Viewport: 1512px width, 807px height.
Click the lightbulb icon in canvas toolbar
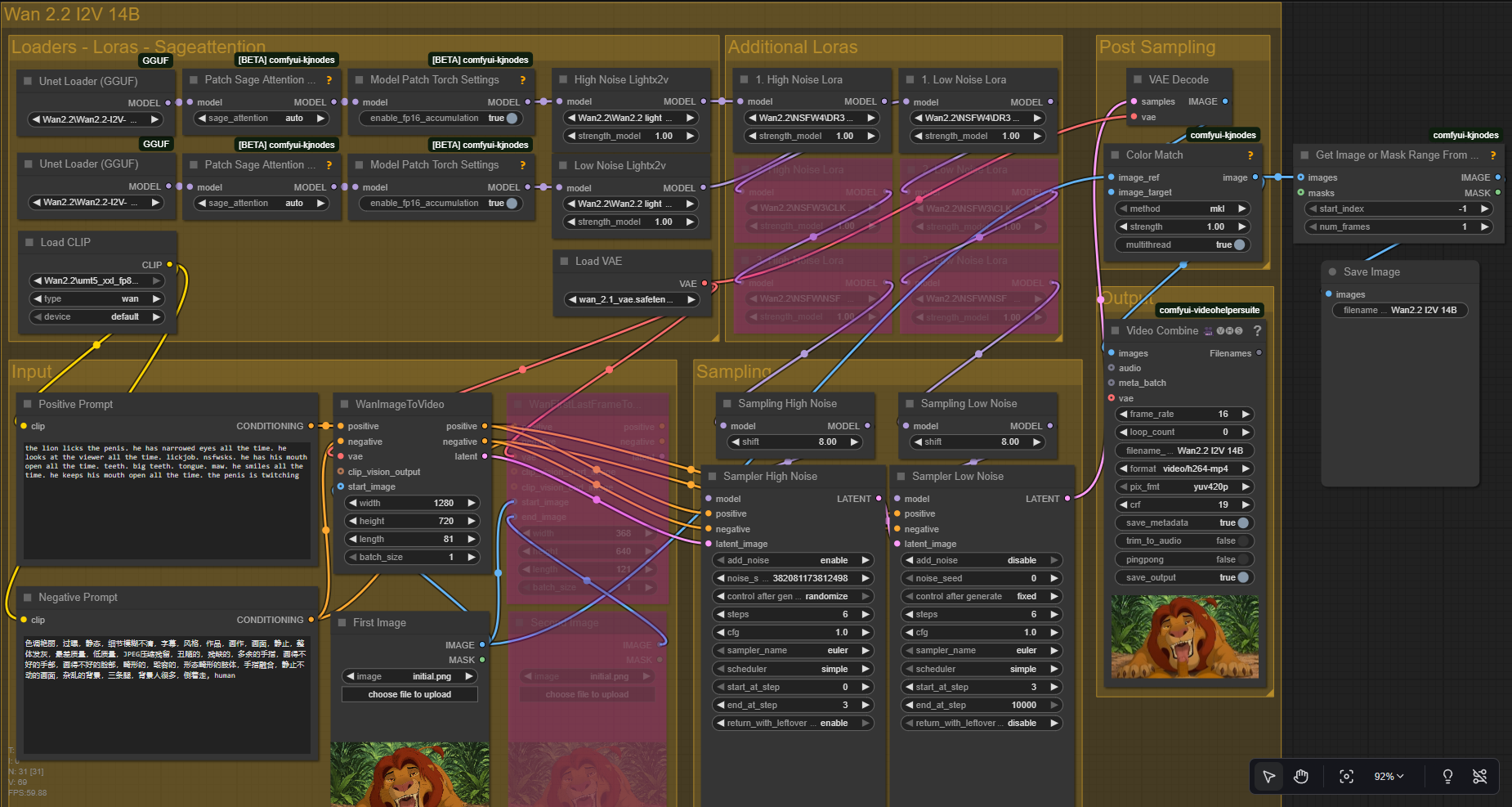pyautogui.click(x=1447, y=777)
